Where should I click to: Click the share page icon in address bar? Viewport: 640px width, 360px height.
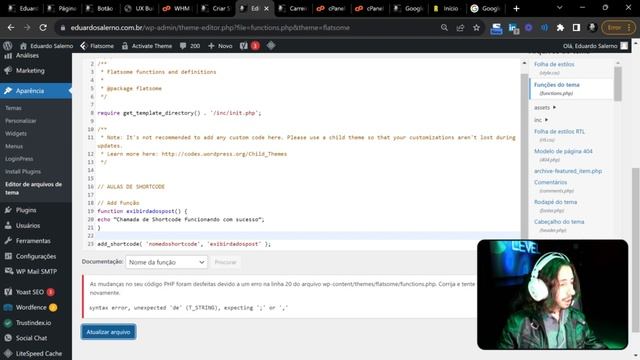(x=460, y=27)
